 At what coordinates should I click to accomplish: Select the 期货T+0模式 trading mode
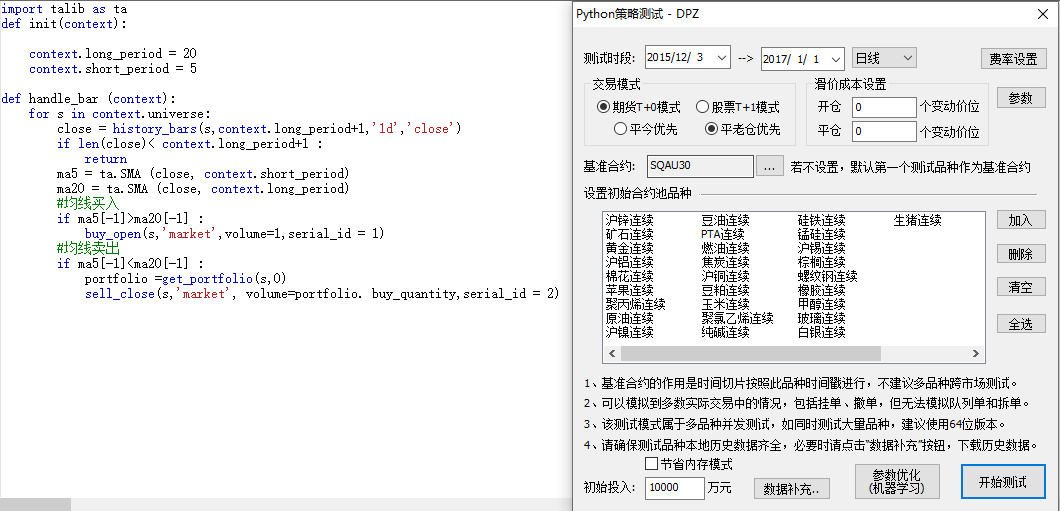point(603,107)
